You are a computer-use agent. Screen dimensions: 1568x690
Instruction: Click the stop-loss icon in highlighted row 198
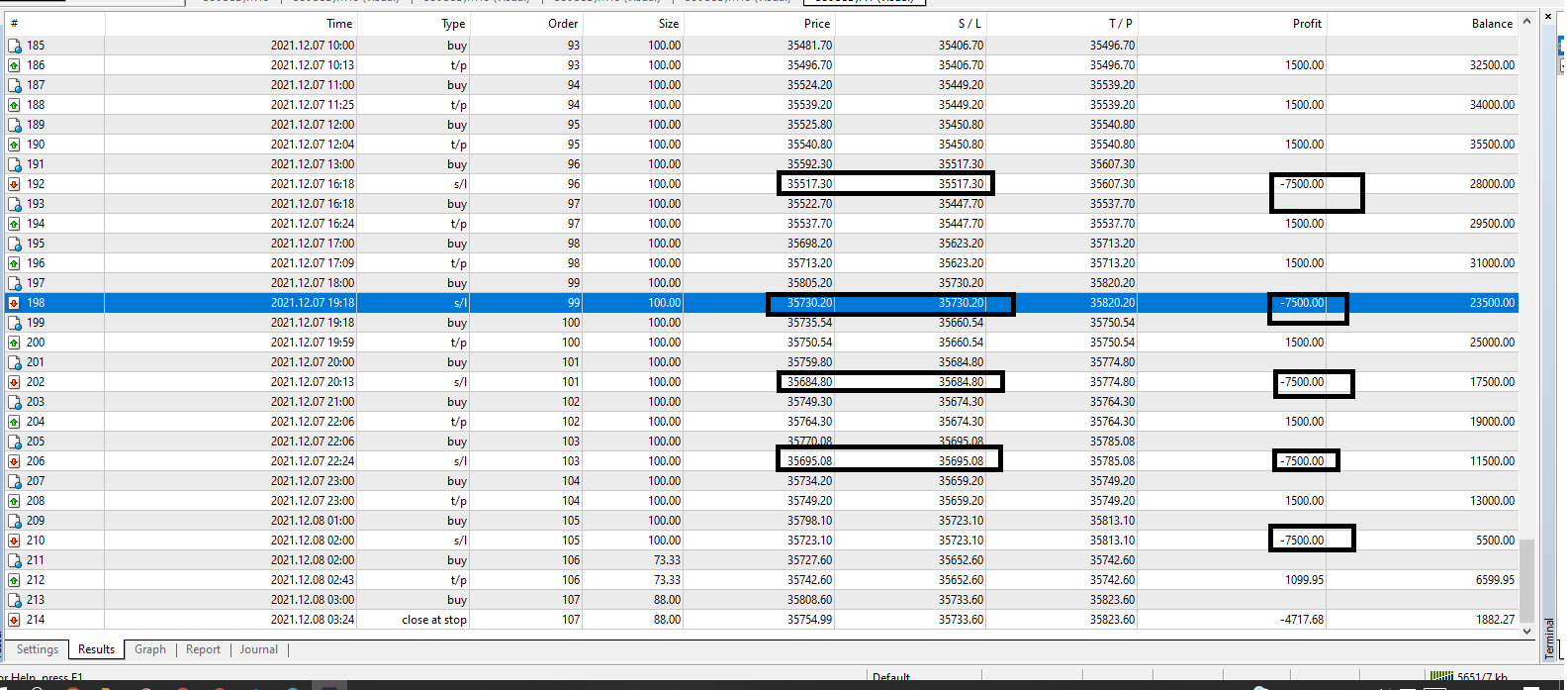tap(14, 303)
